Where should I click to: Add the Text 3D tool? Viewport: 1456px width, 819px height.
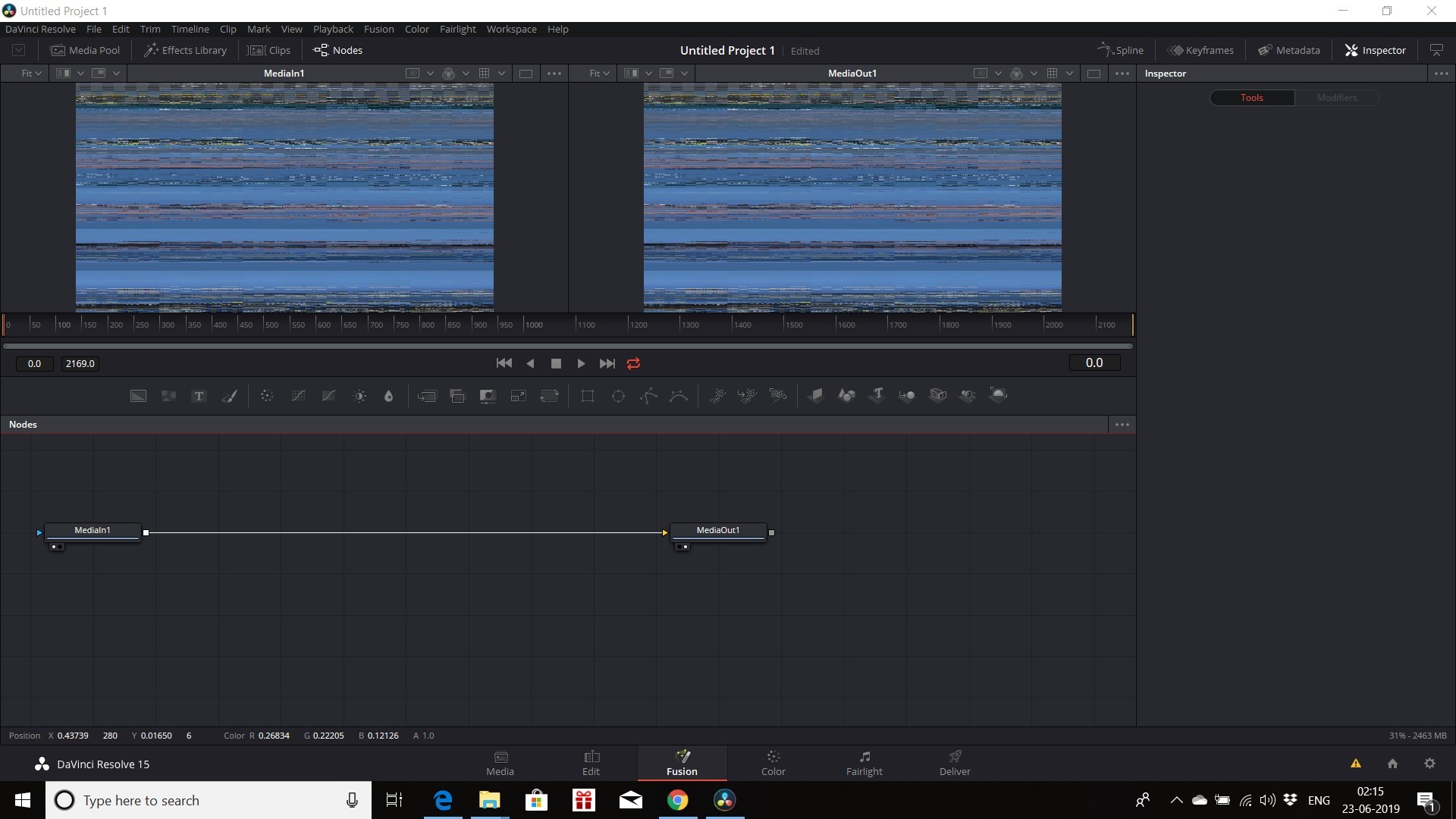point(877,395)
